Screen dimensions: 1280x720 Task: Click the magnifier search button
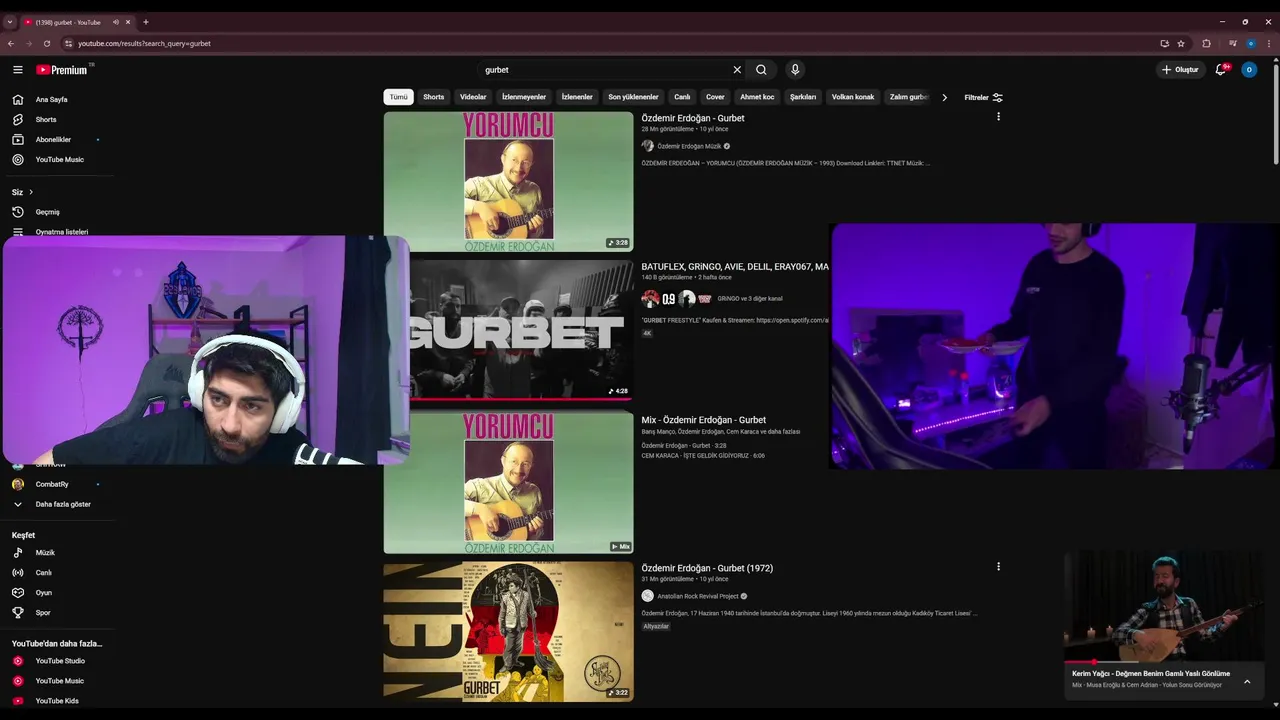click(x=761, y=70)
